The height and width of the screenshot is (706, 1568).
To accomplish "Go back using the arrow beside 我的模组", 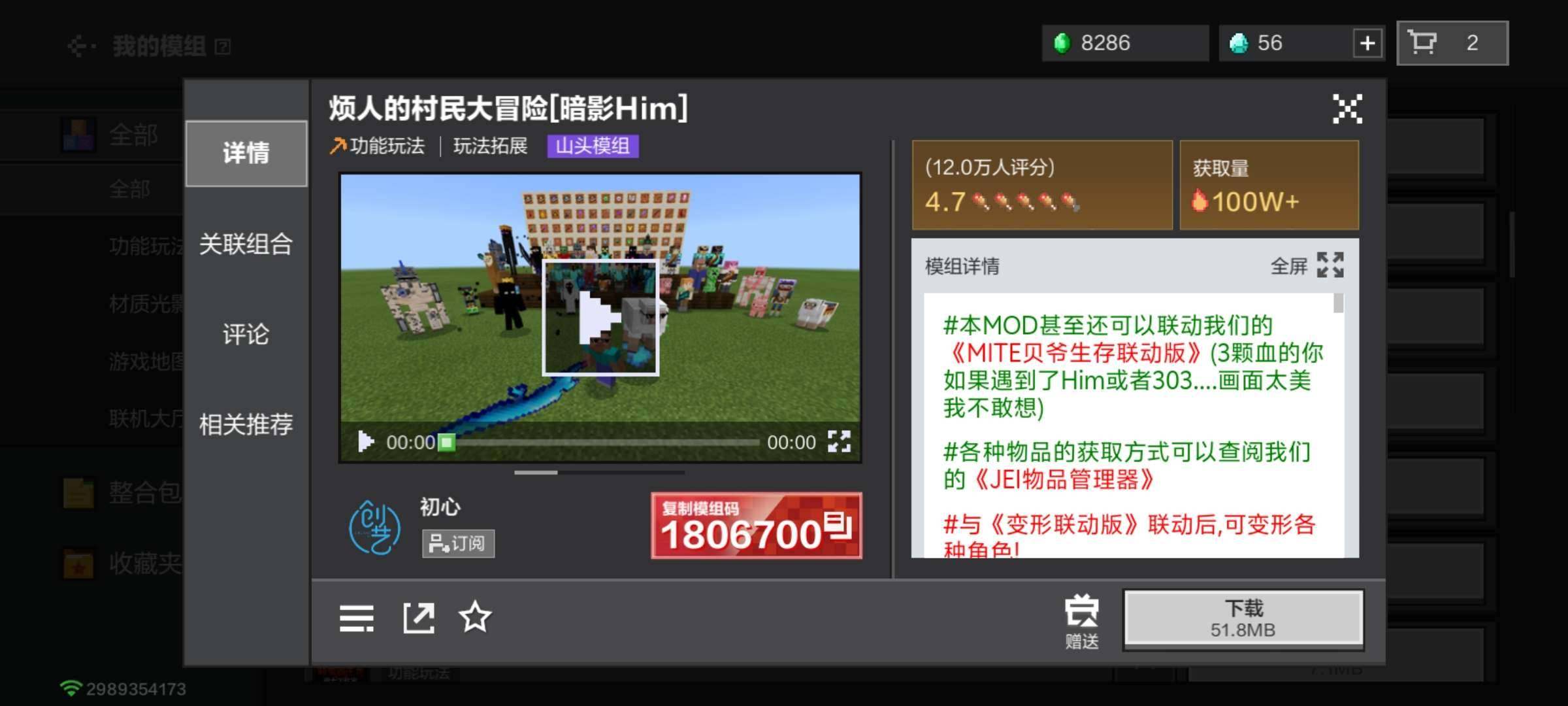I will 80,46.
